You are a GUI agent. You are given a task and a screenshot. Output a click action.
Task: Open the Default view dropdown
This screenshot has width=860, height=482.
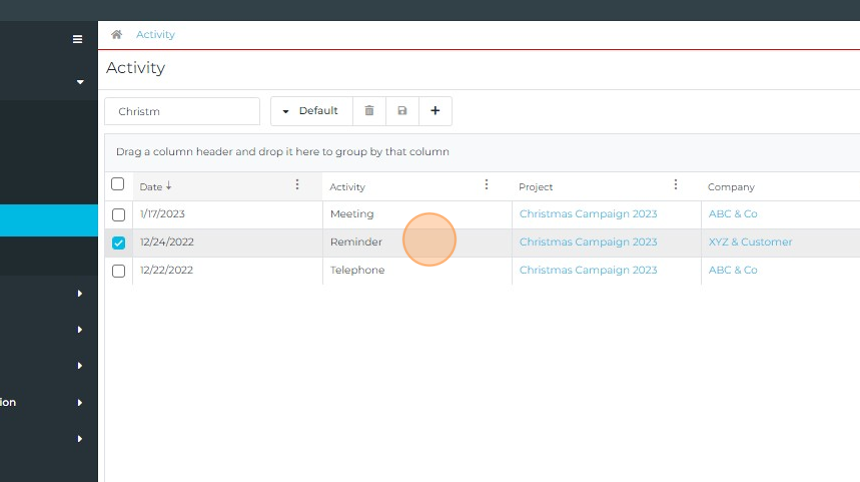[x=311, y=111]
